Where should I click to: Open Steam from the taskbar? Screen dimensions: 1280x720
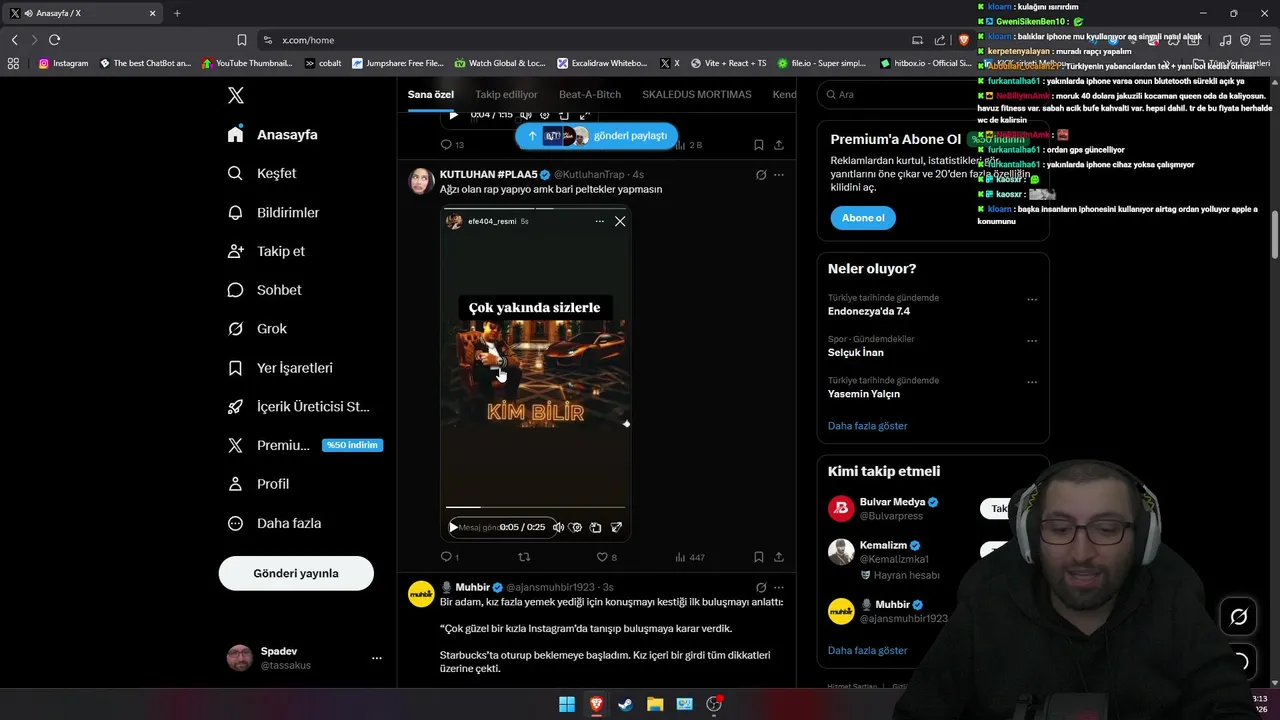(x=625, y=704)
